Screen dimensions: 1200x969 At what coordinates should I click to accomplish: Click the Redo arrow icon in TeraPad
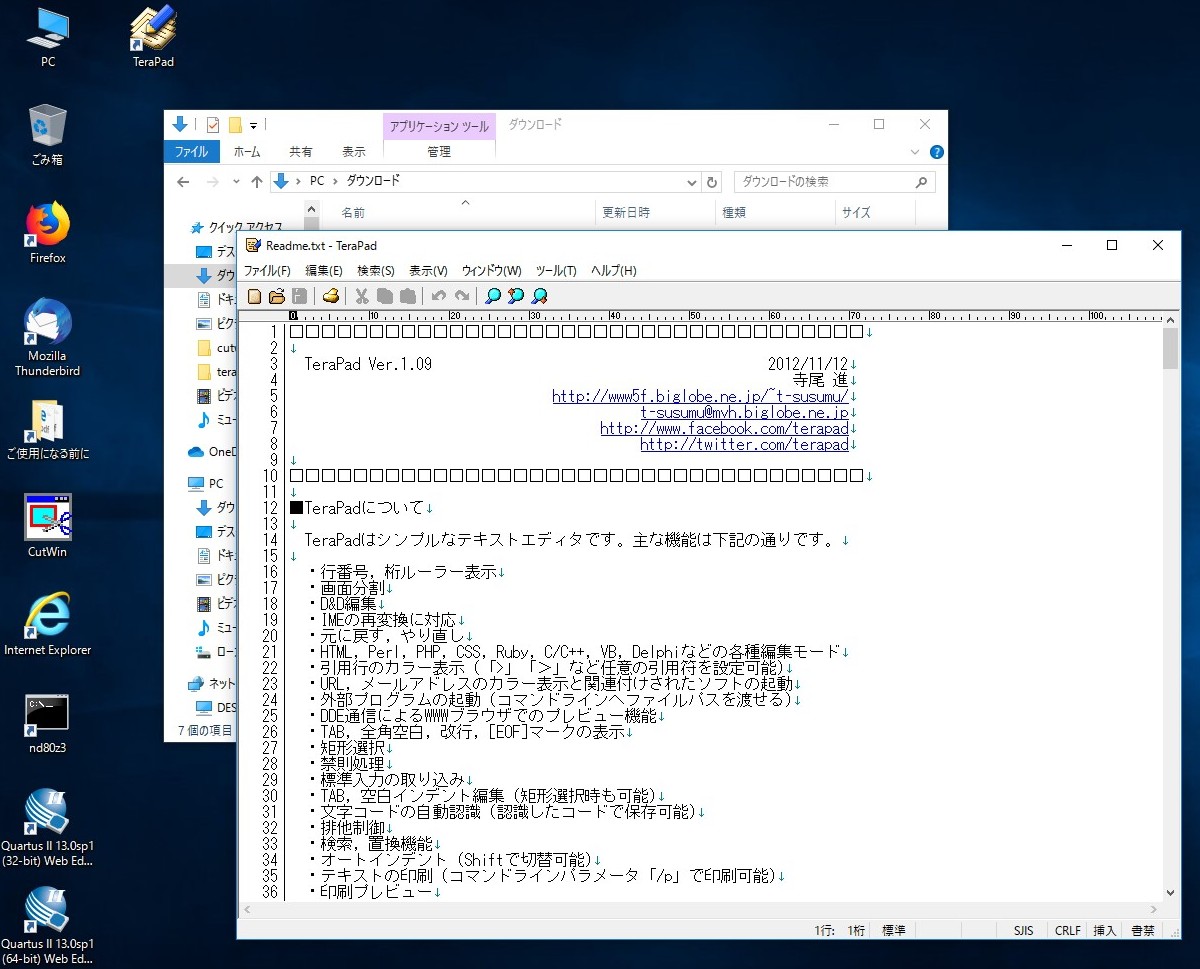(x=461, y=296)
